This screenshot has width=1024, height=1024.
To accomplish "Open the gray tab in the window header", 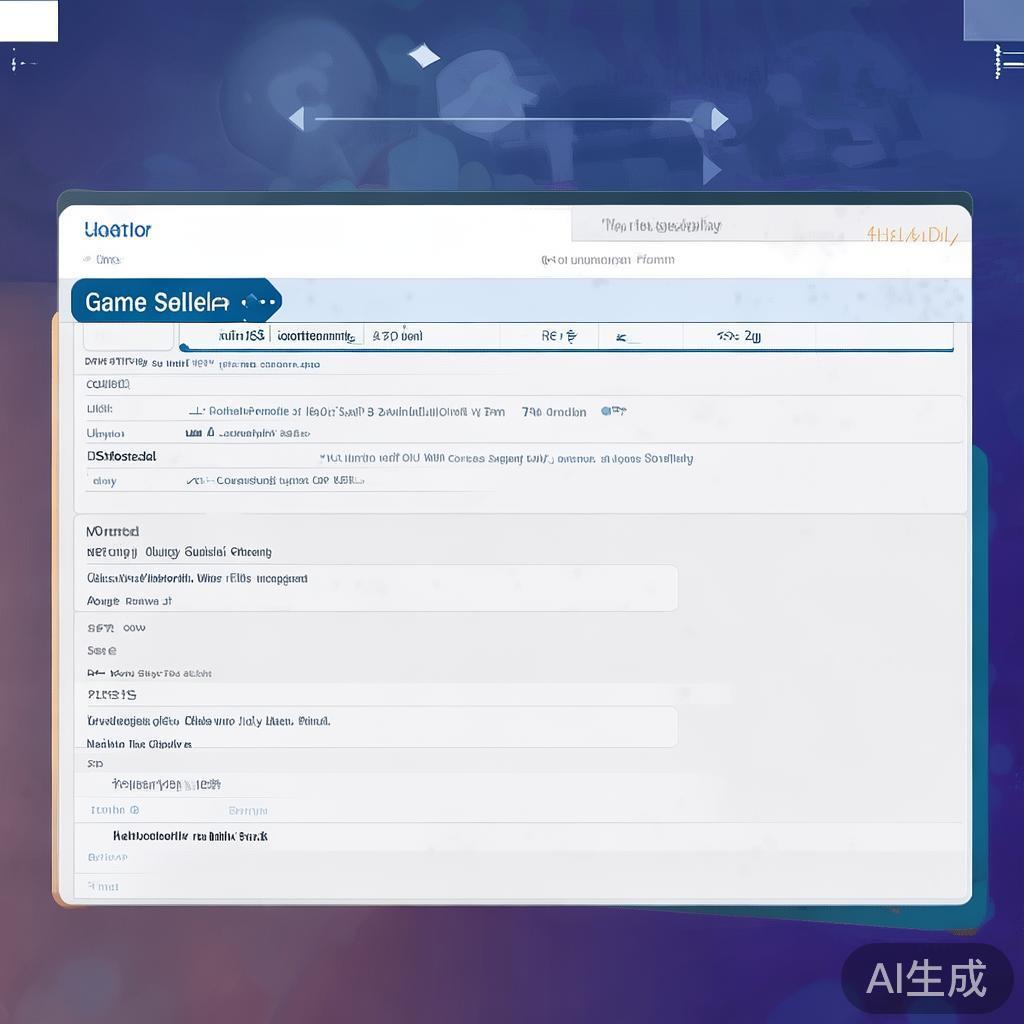I will click(x=660, y=226).
